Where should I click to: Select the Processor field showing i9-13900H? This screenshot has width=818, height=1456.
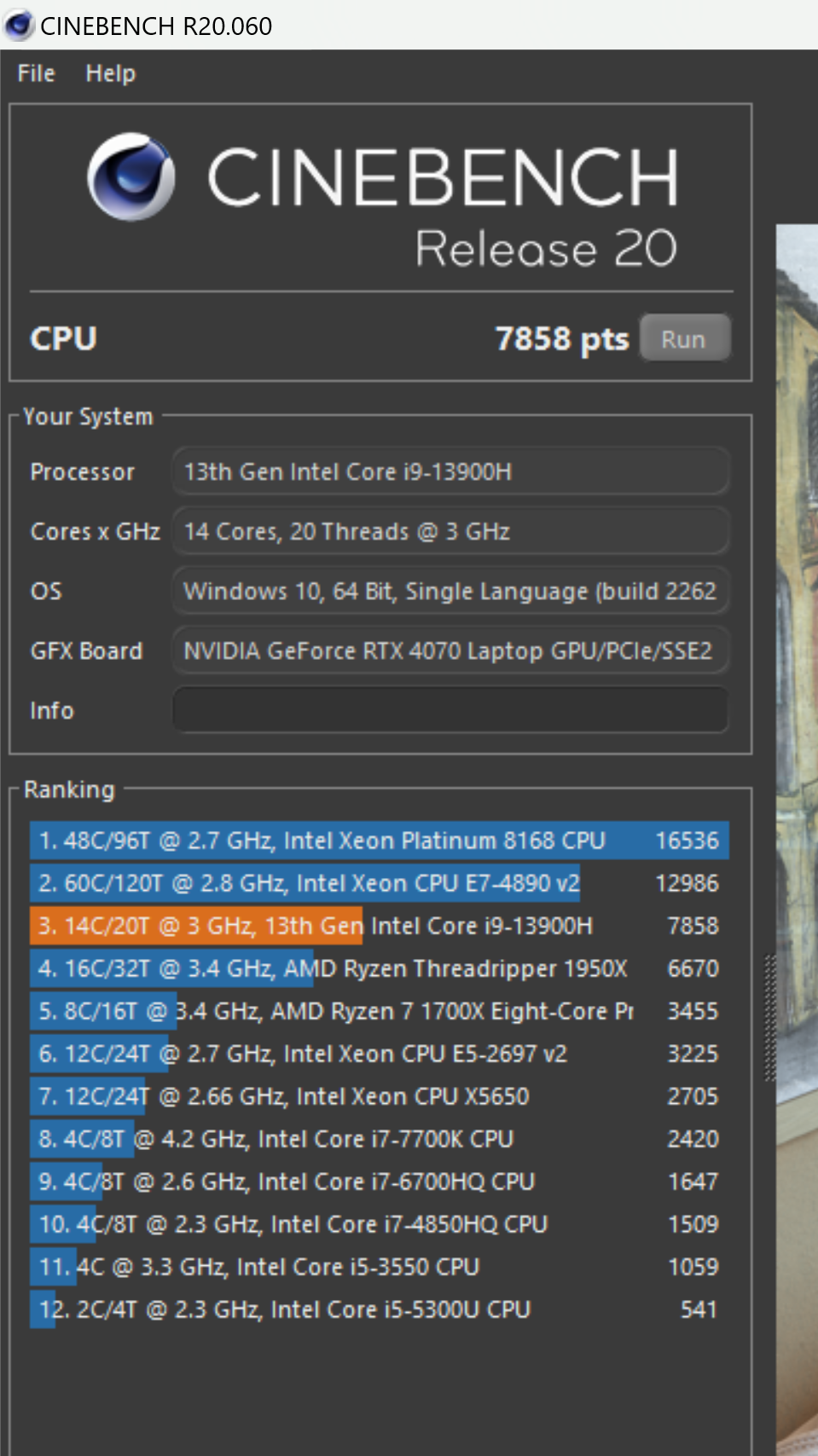point(450,471)
